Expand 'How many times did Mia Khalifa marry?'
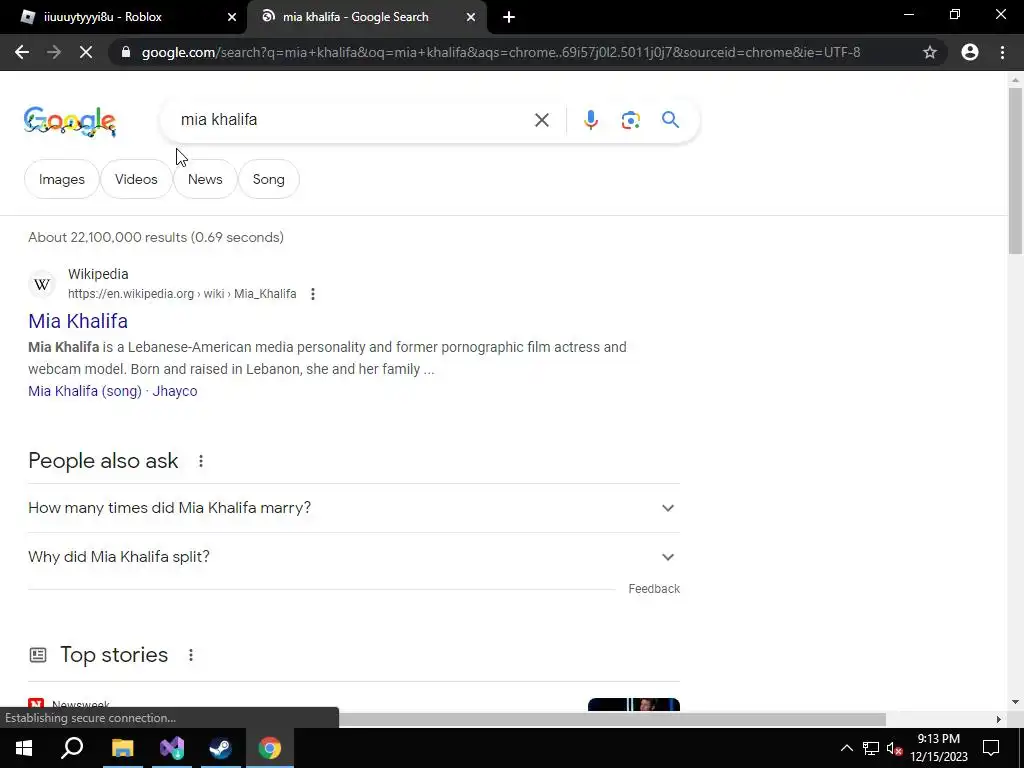Image resolution: width=1024 pixels, height=768 pixels. point(354,508)
